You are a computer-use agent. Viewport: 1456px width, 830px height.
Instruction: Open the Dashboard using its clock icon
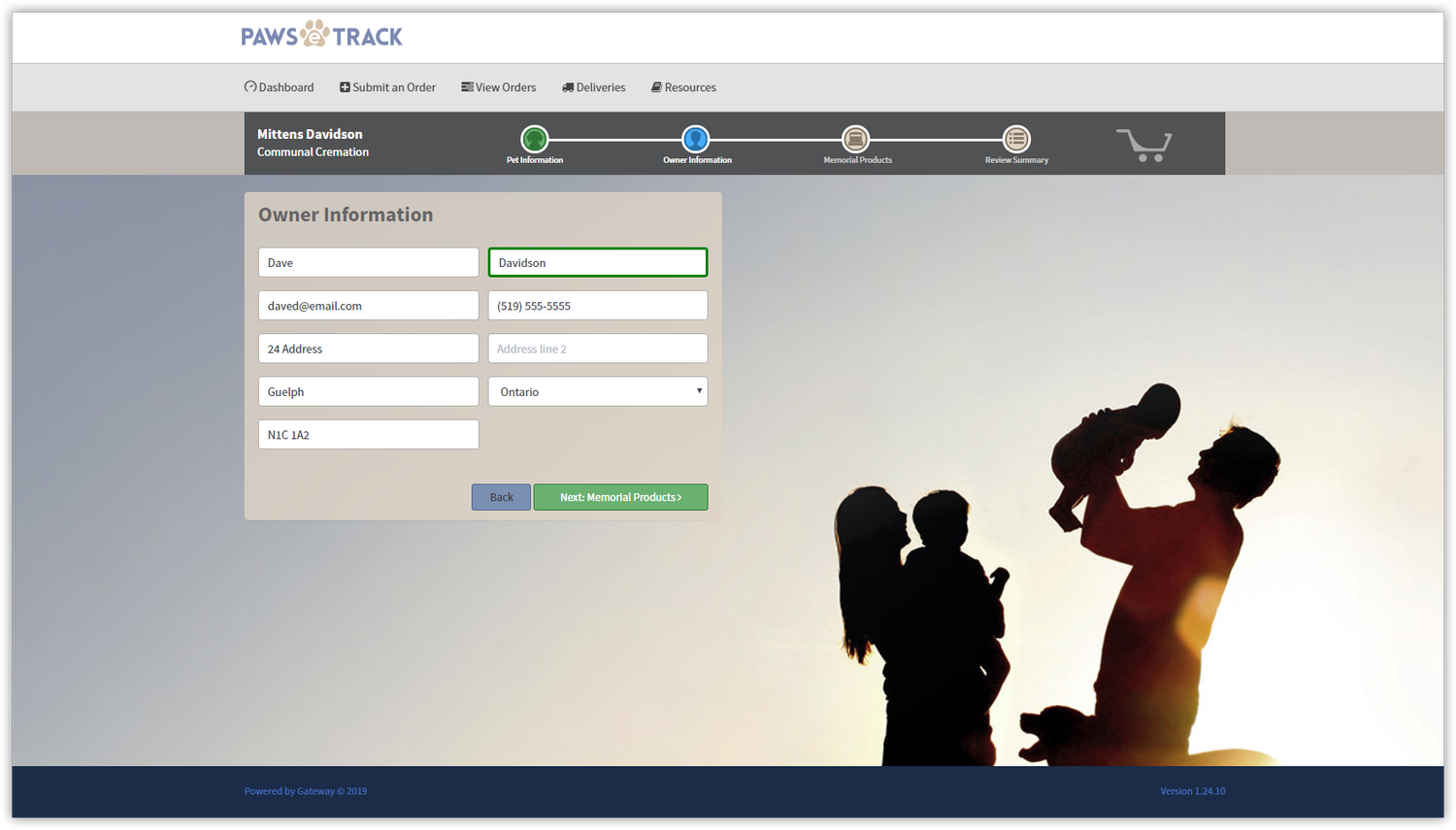click(250, 86)
